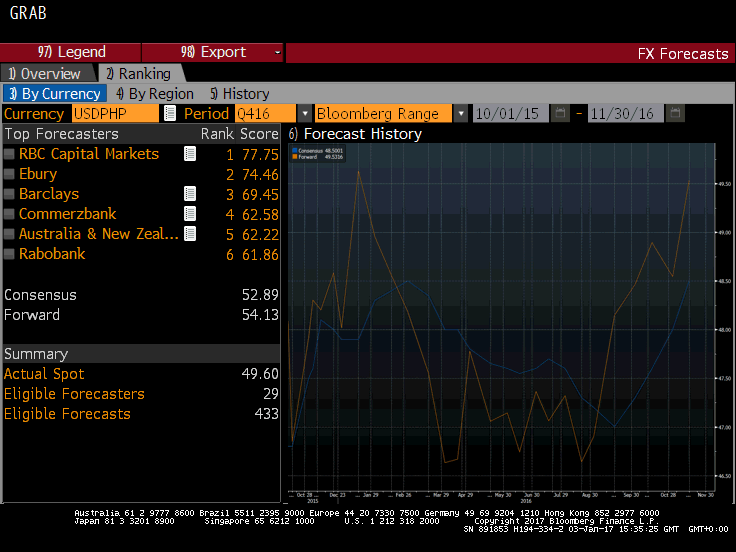
Task: Expand the Period Q416 dropdown arrow
Action: (305, 113)
